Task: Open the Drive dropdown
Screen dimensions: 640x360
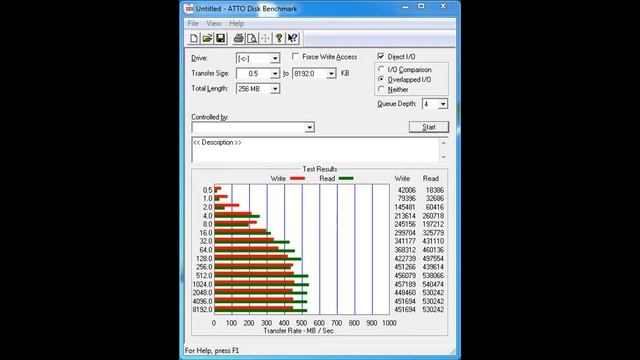Action: coord(275,58)
